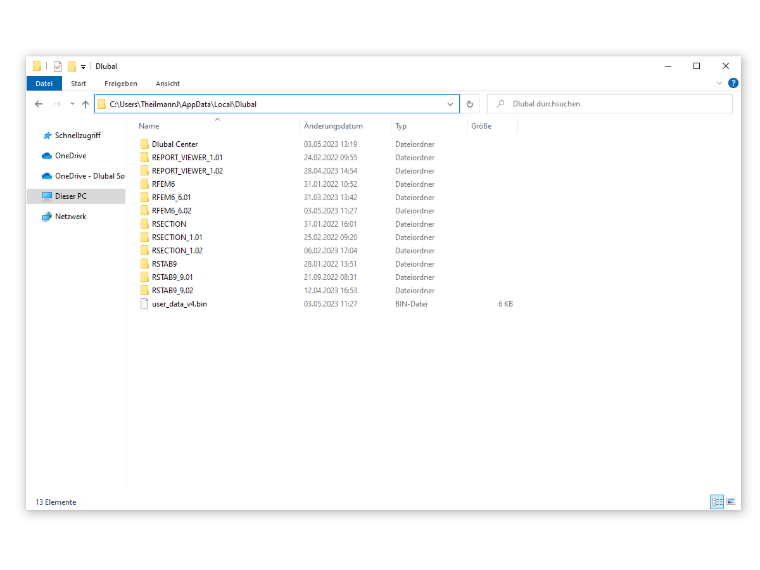This screenshot has height=570, width=760.
Task: Open Explorer help icon
Action: pyautogui.click(x=733, y=83)
